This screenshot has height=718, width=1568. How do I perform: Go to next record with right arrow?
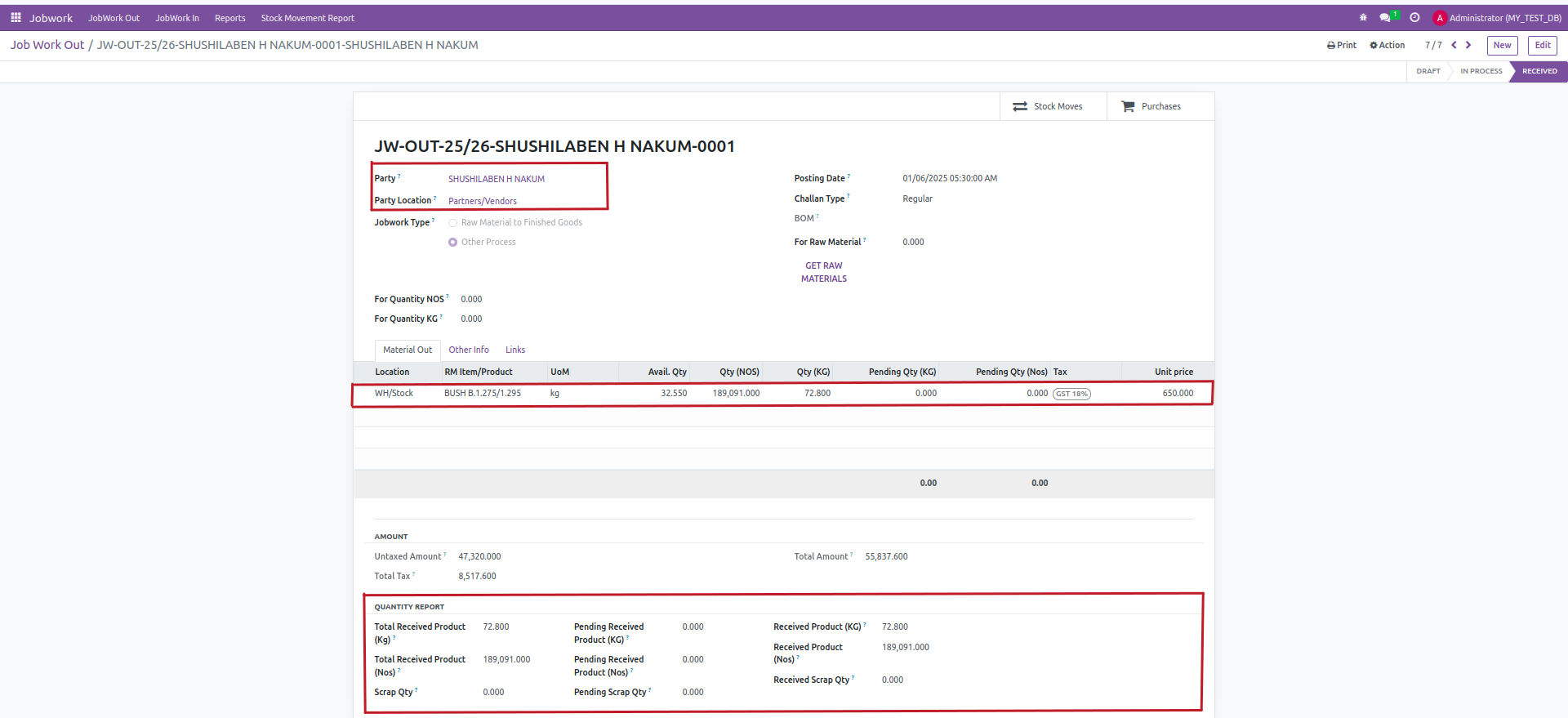1468,45
